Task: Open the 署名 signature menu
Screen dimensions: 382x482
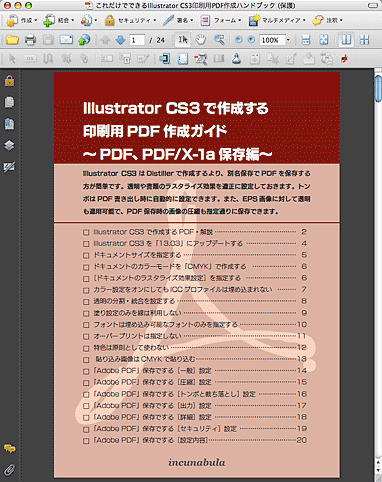Action: point(178,21)
